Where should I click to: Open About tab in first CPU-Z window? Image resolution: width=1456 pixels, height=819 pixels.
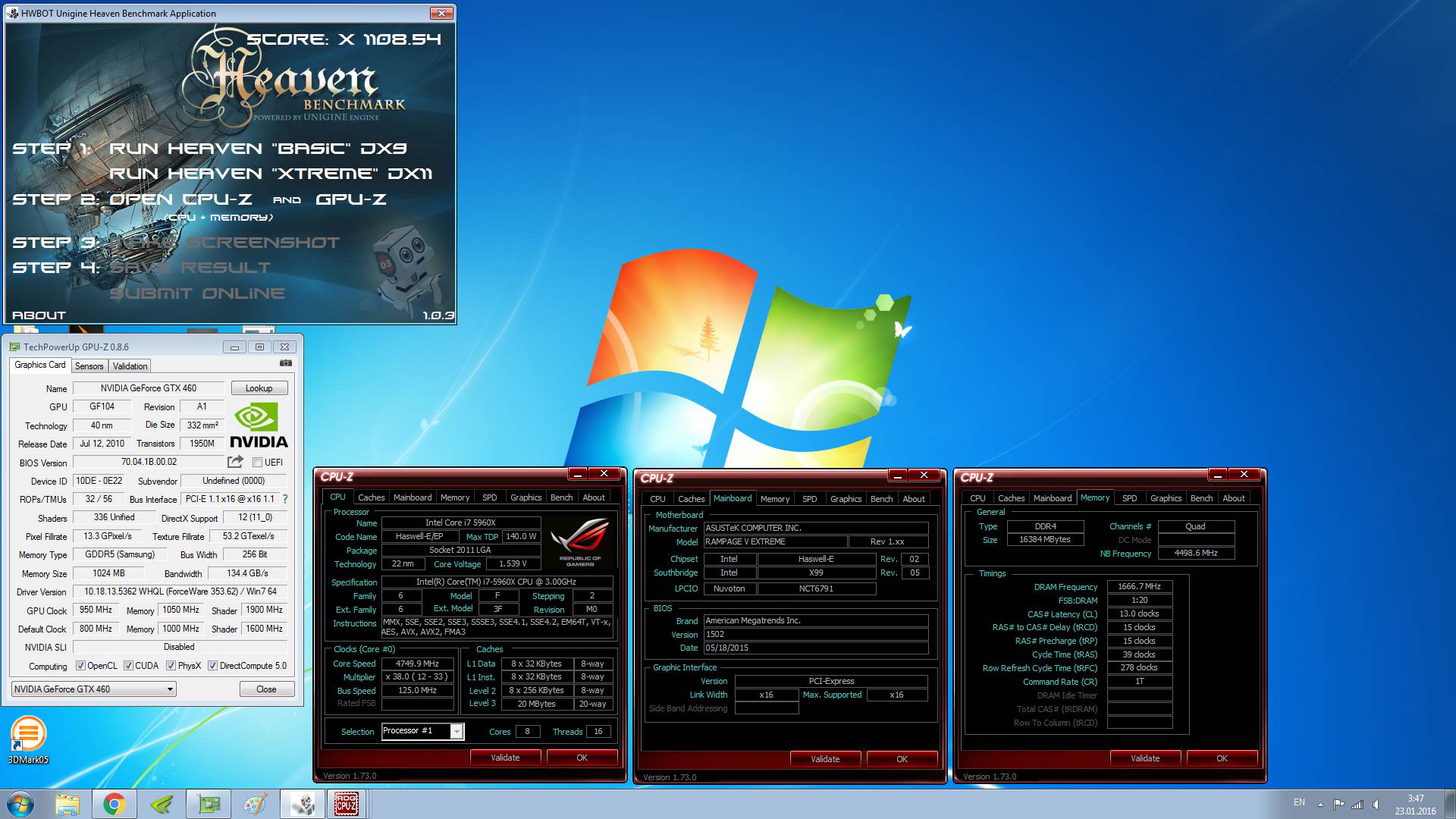(594, 497)
